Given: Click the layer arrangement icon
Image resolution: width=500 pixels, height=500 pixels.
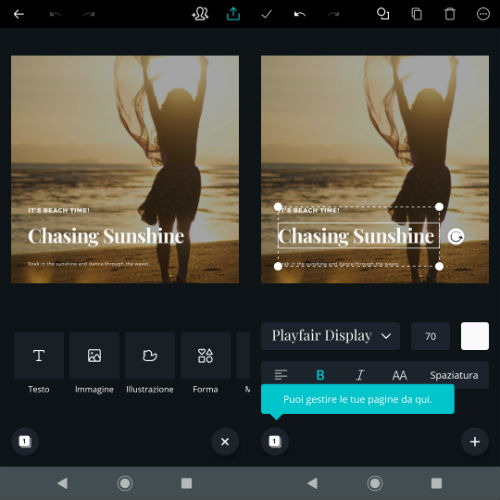Looking at the screenshot, I should tap(383, 14).
